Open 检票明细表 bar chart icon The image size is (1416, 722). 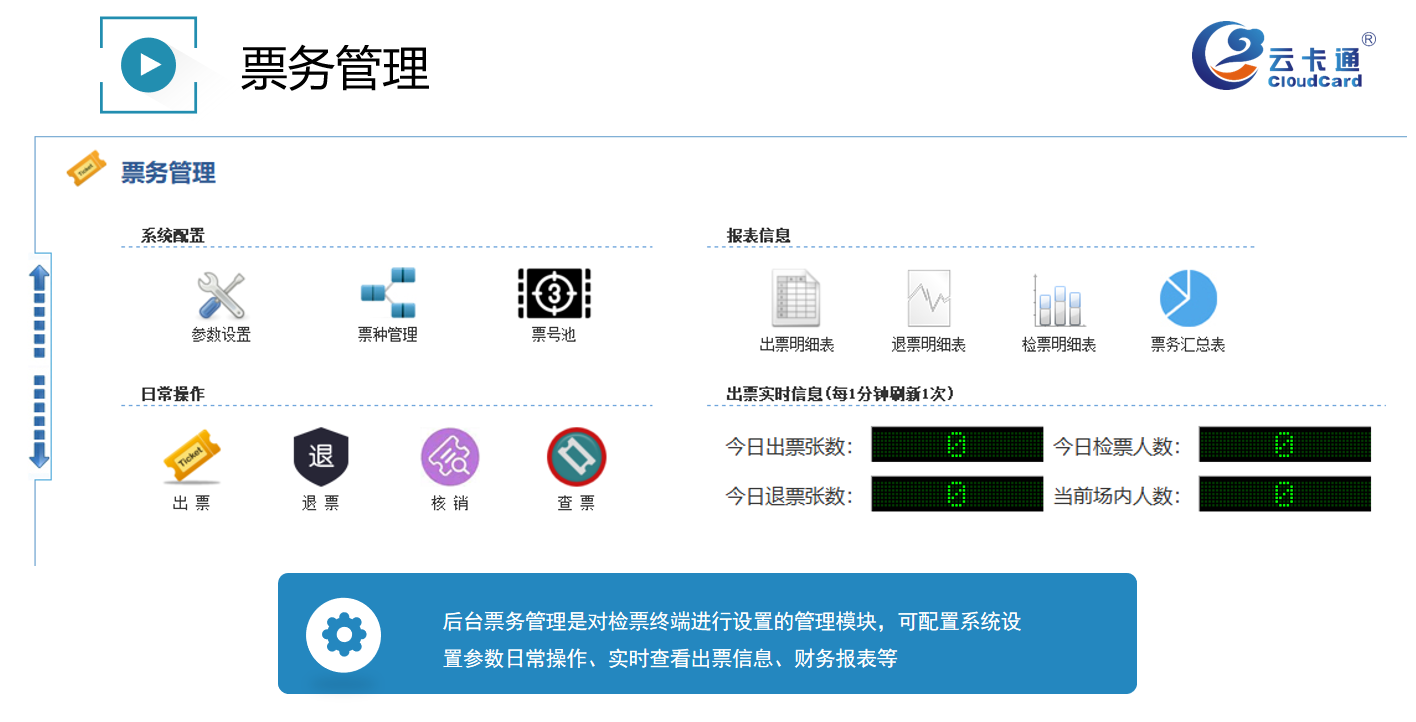pos(1058,299)
